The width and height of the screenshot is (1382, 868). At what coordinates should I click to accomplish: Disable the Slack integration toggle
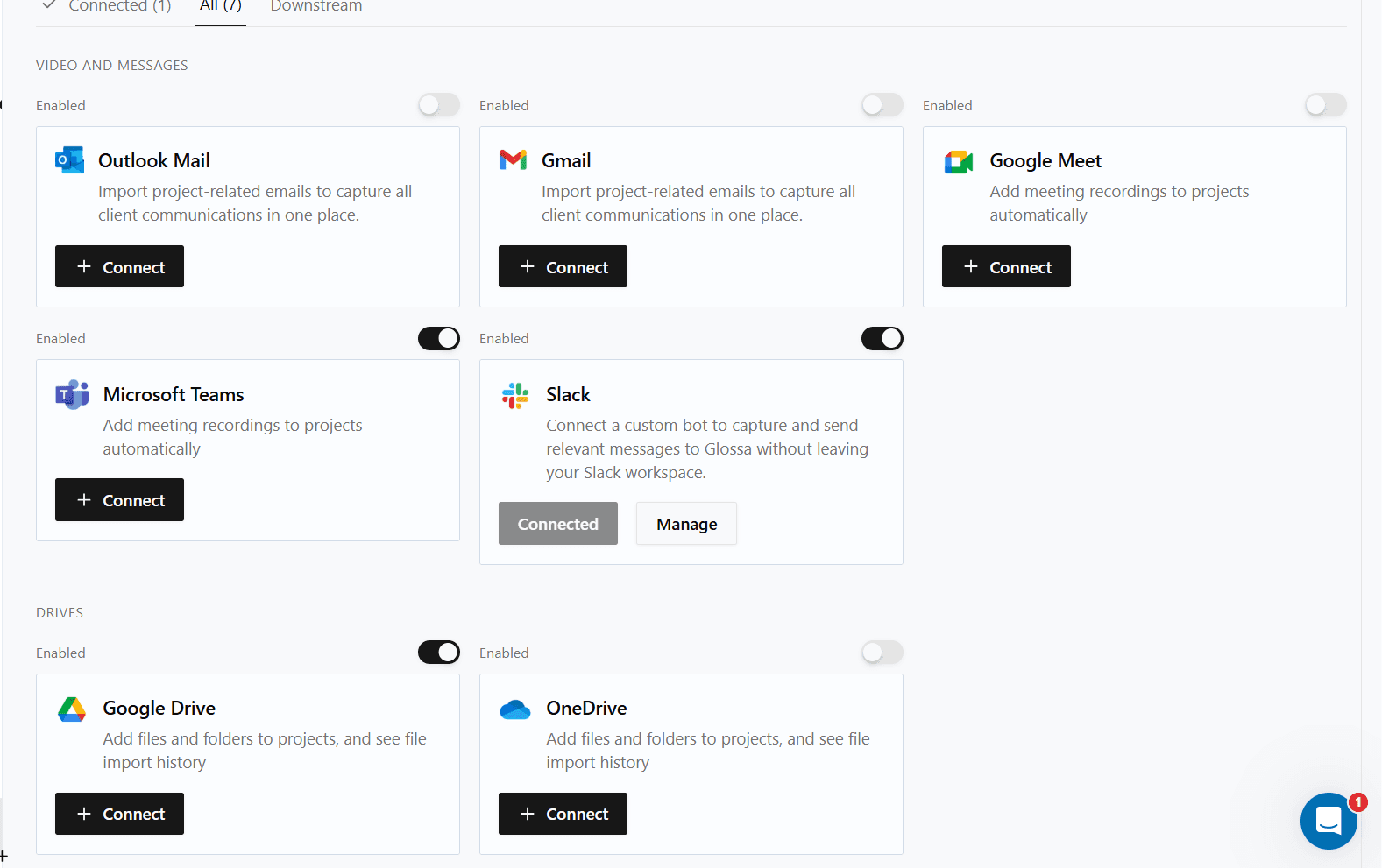882,338
